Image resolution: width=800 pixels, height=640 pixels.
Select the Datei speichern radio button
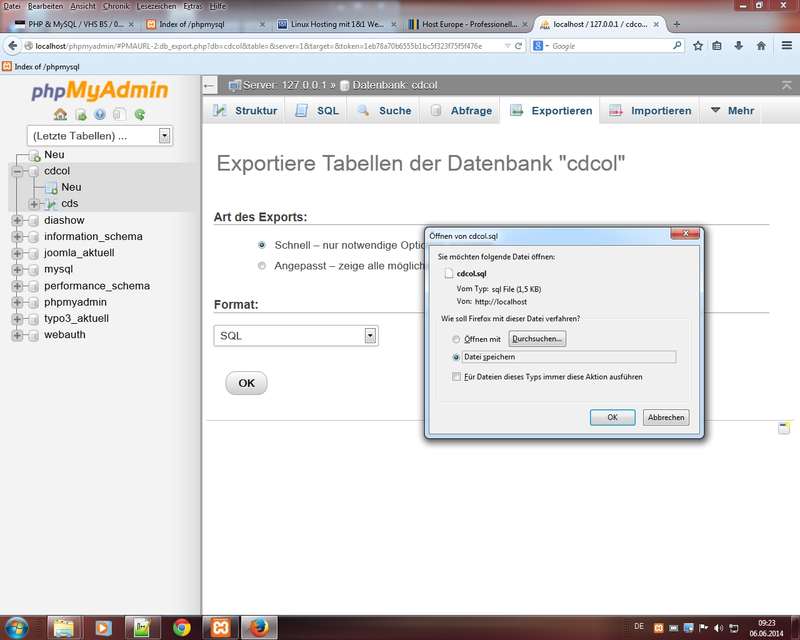coord(456,357)
